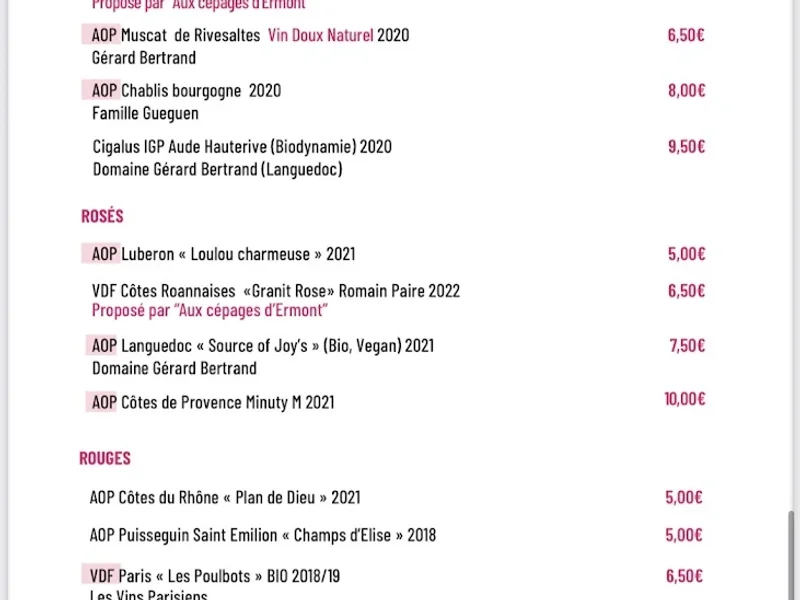Select AOP Languedoc "Source of Joy's" wine
This screenshot has width=800, height=600.
coord(263,346)
